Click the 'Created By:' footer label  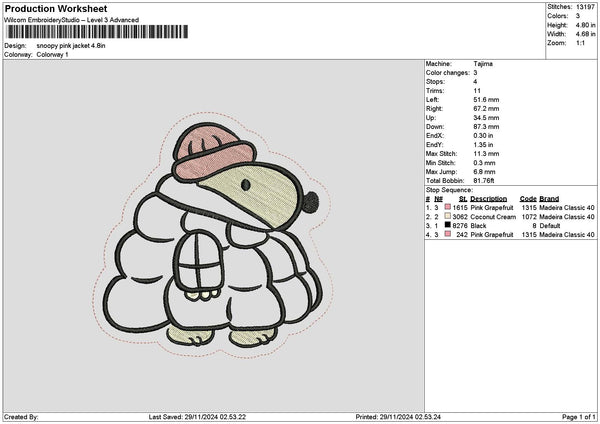click(x=21, y=417)
